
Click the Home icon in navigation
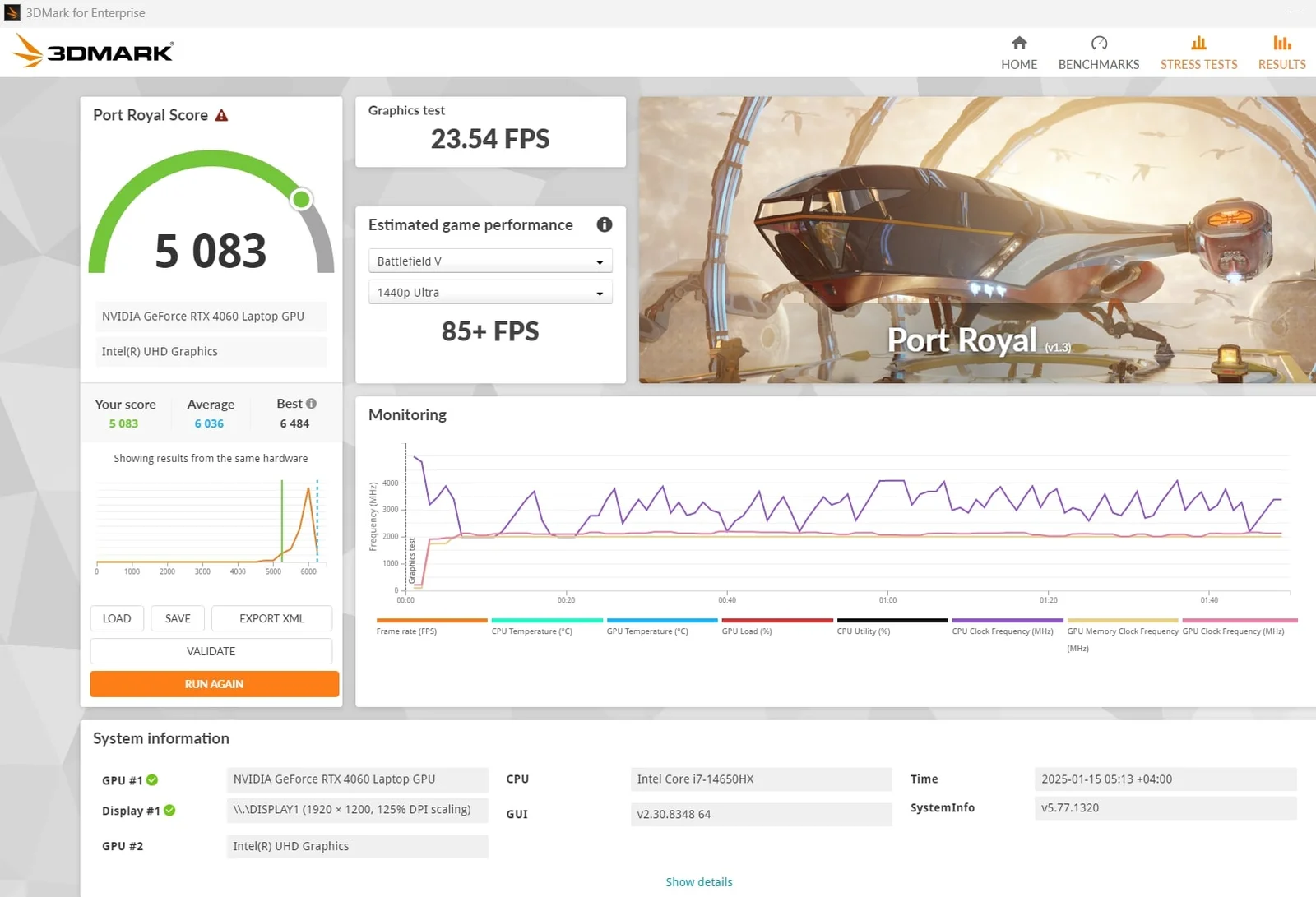coord(1018,44)
